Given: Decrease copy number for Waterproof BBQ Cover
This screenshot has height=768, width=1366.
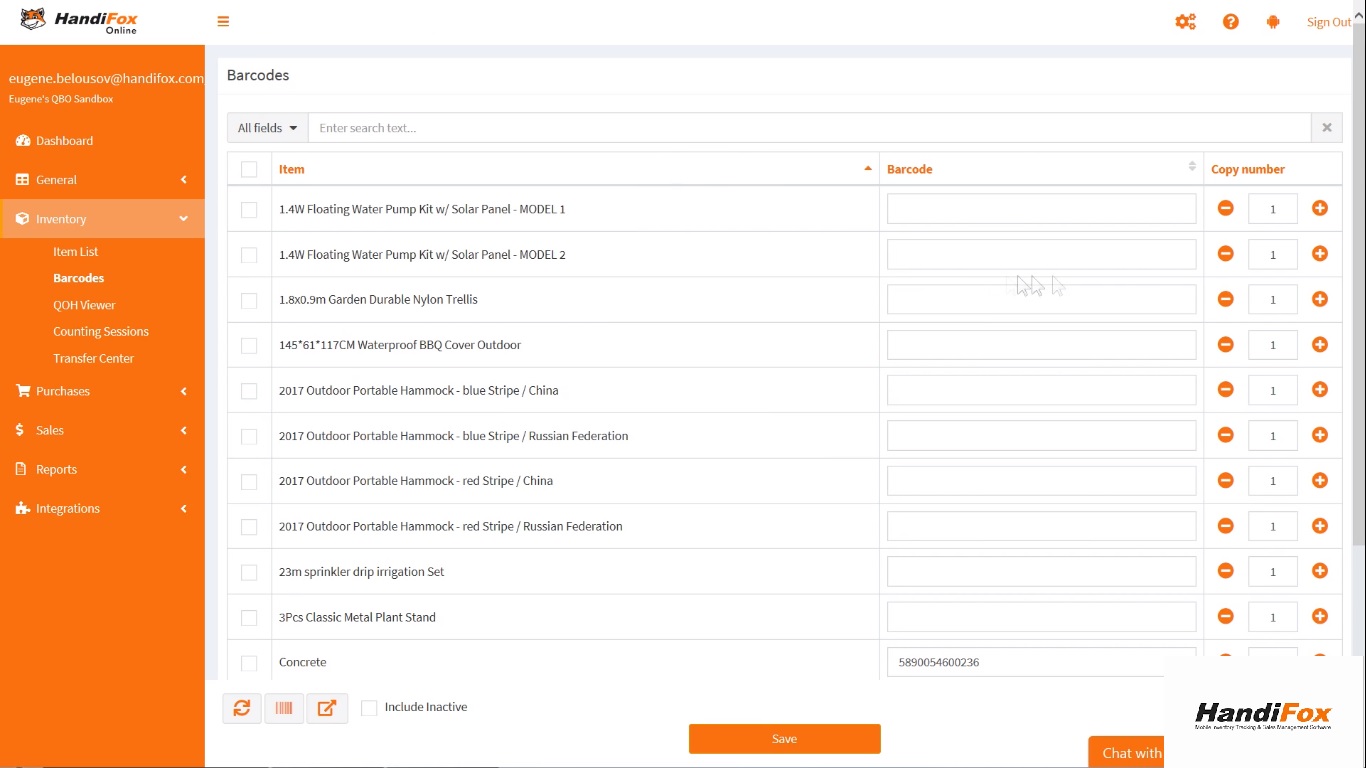Looking at the screenshot, I should [1225, 345].
